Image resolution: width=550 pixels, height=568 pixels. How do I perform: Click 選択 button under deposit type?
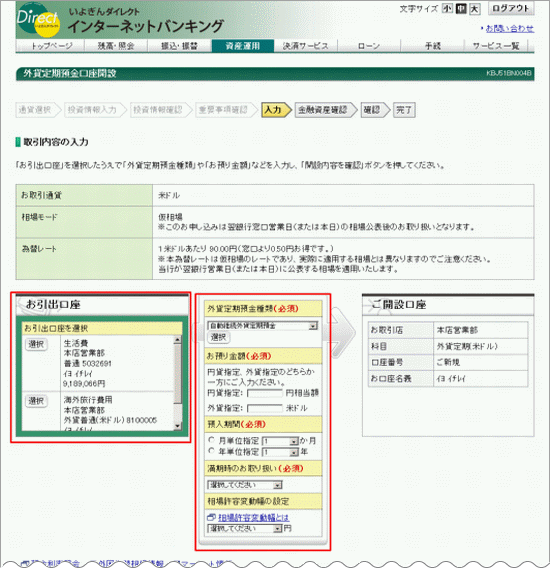(218, 338)
